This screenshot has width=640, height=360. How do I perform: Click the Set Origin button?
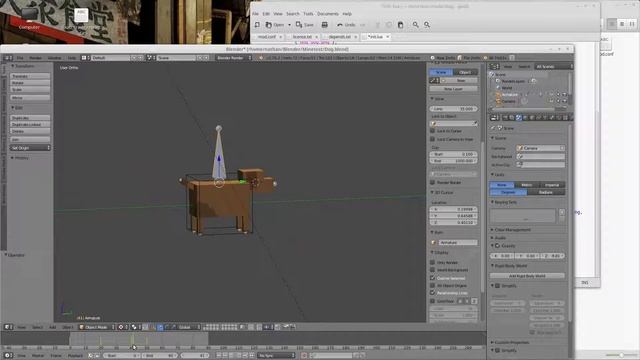coord(30,148)
